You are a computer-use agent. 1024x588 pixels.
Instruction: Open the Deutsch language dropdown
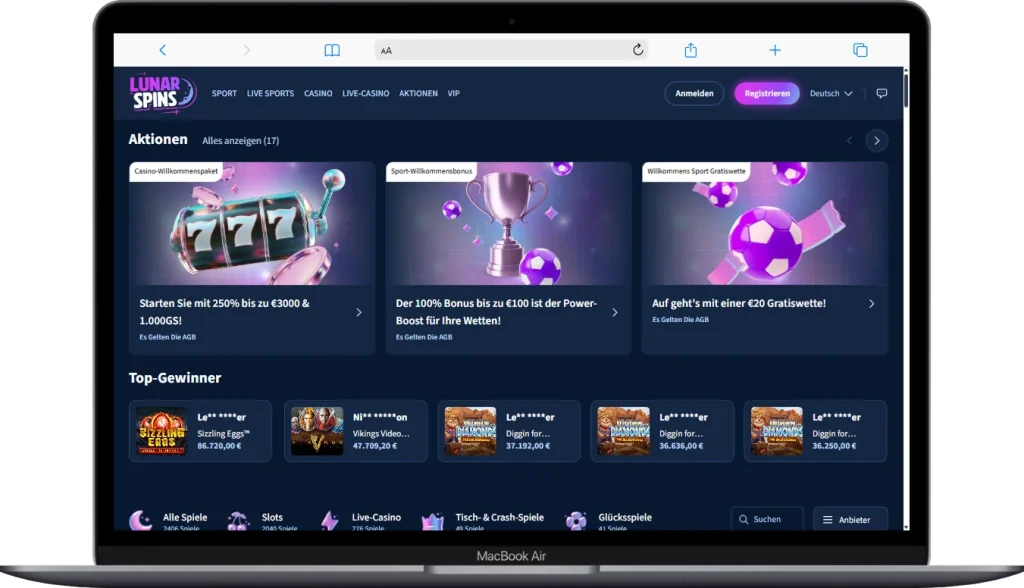click(831, 93)
